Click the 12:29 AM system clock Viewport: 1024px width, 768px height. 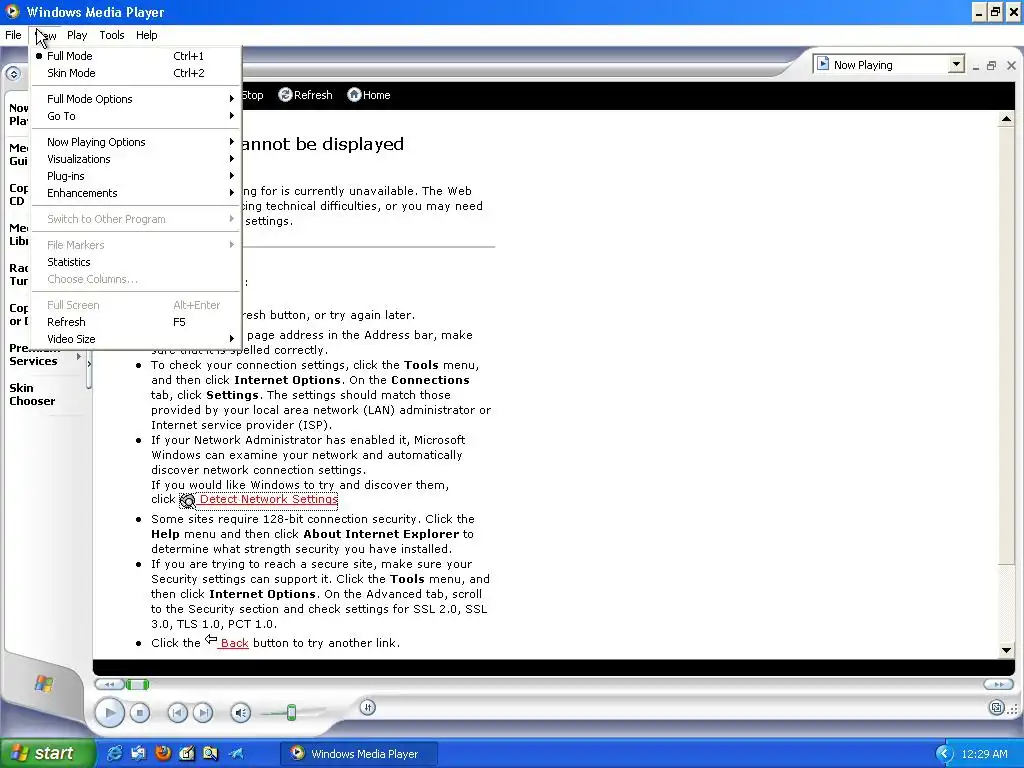click(984, 754)
